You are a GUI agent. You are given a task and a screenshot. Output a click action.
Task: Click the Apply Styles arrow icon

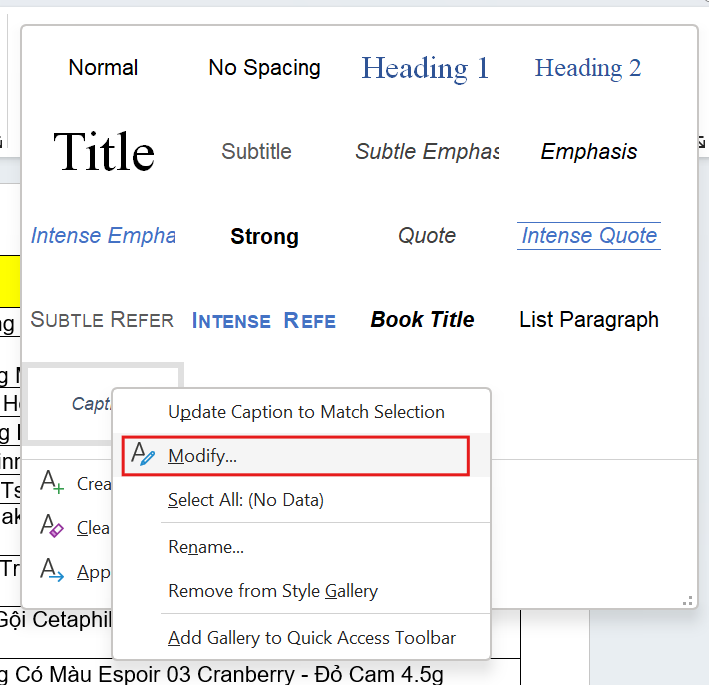coord(52,570)
